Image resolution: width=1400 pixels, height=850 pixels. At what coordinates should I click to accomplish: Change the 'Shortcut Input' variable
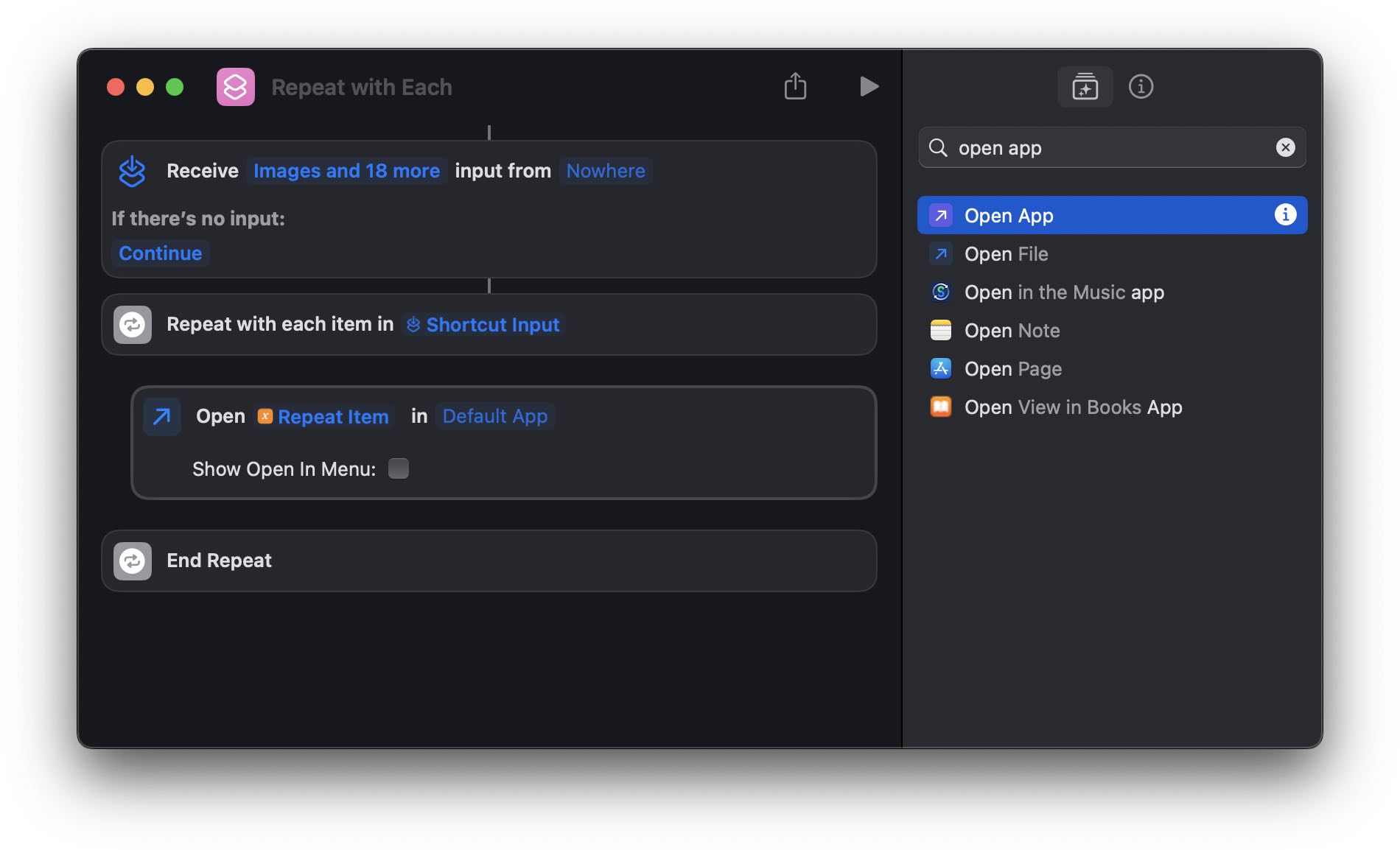484,325
